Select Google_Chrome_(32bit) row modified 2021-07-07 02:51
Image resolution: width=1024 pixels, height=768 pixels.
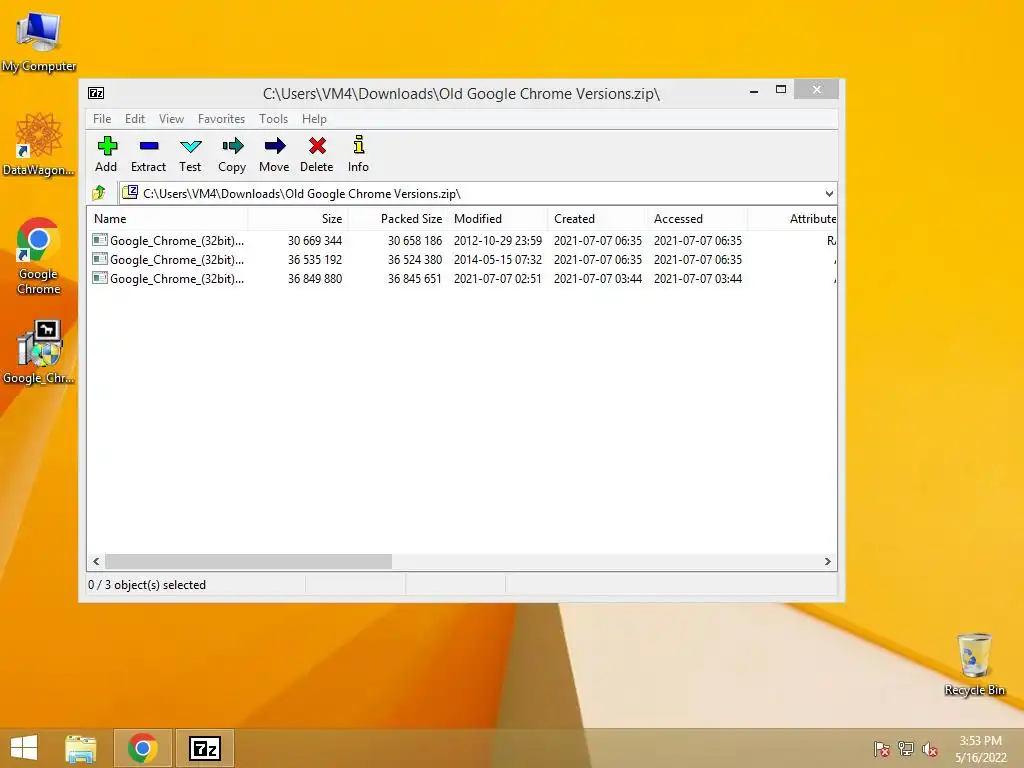pyautogui.click(x=462, y=278)
